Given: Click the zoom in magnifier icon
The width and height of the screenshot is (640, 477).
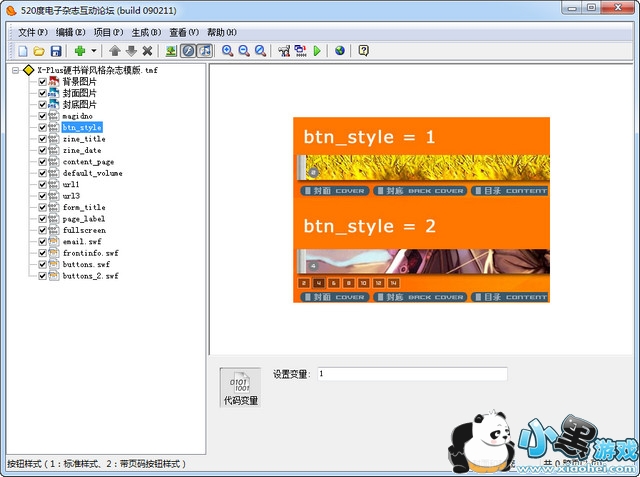Looking at the screenshot, I should coord(228,50).
